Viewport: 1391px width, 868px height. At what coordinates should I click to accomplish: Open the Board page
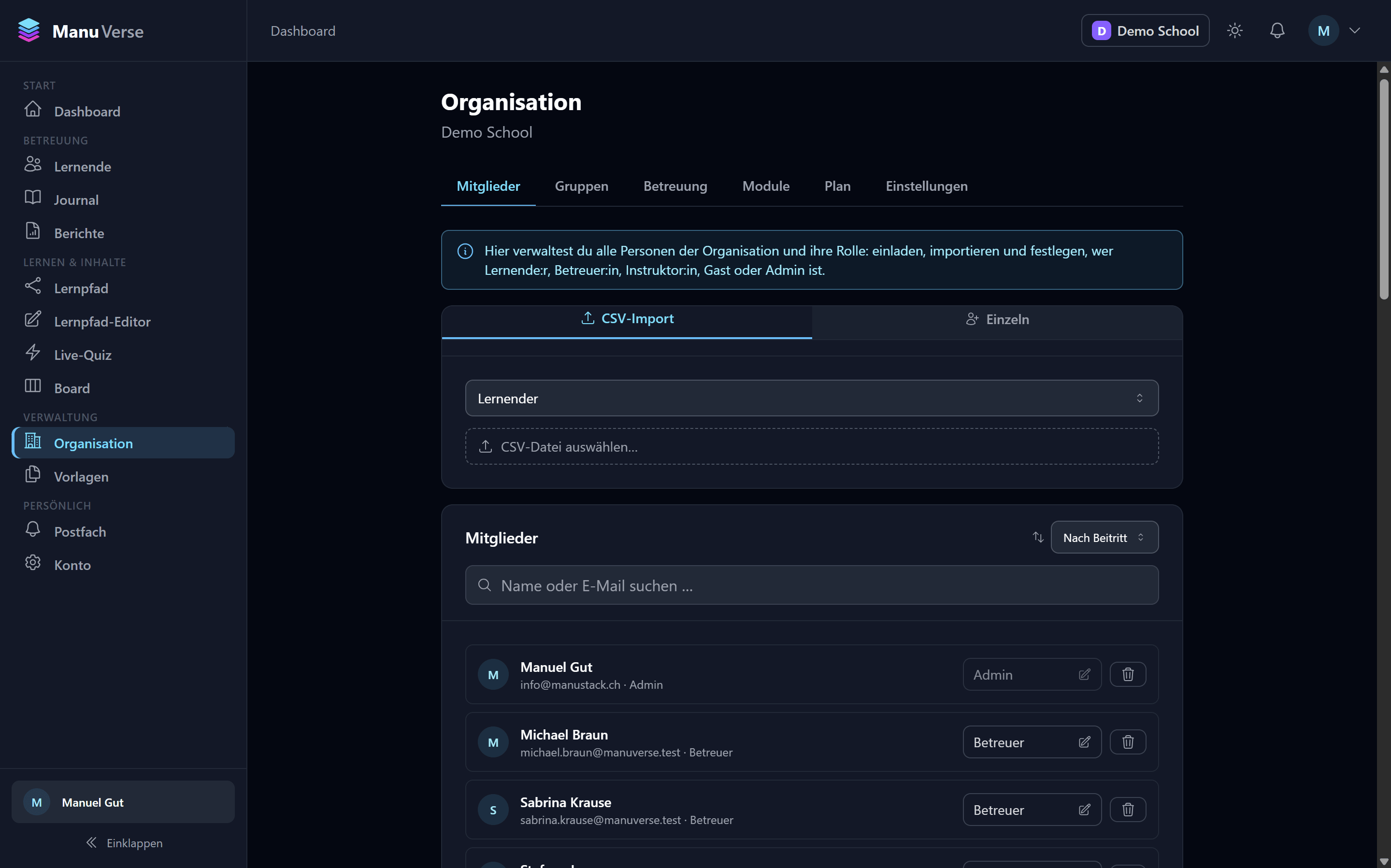tap(123, 387)
